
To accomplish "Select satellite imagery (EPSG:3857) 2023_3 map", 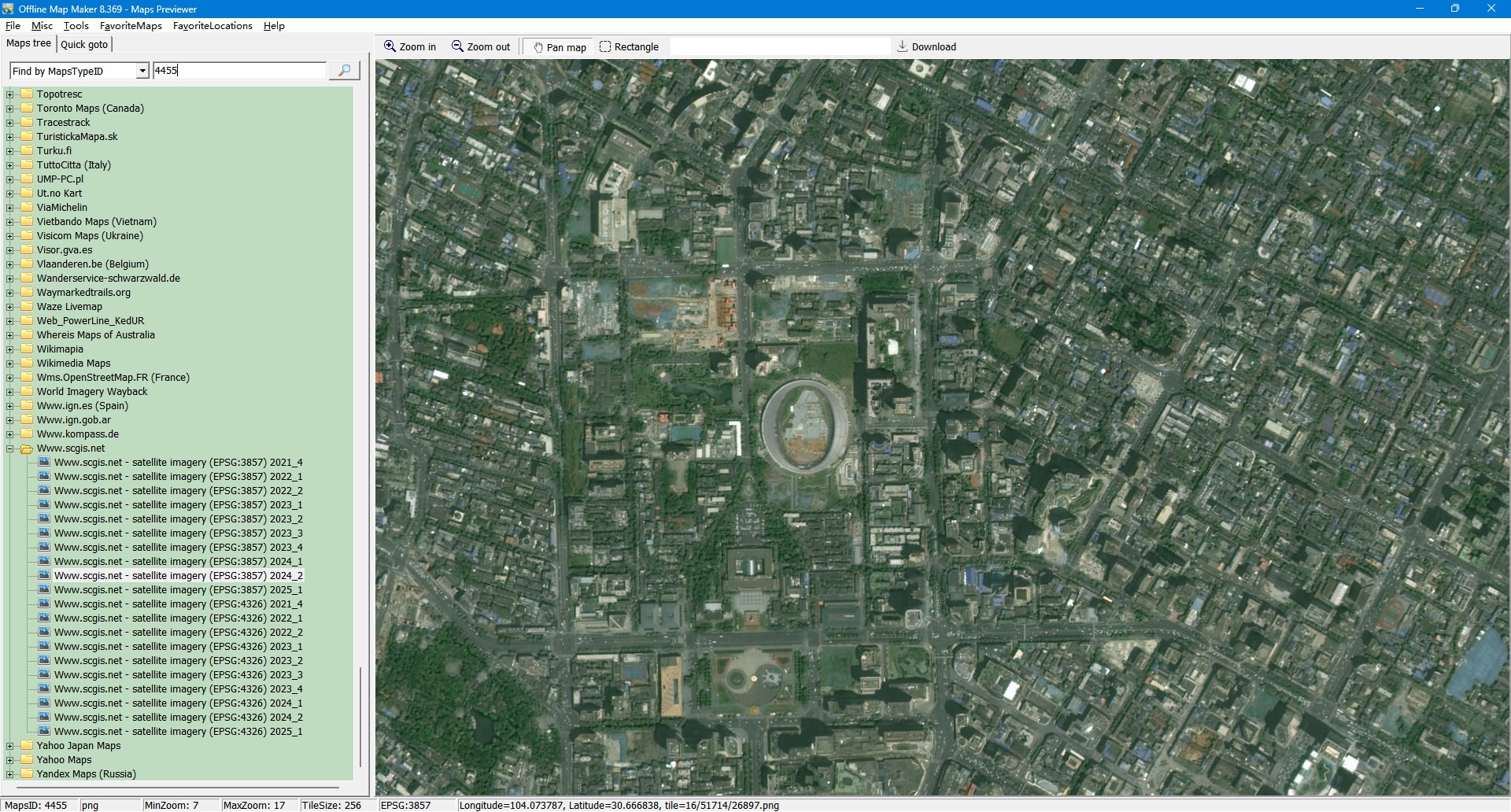I will (x=178, y=533).
